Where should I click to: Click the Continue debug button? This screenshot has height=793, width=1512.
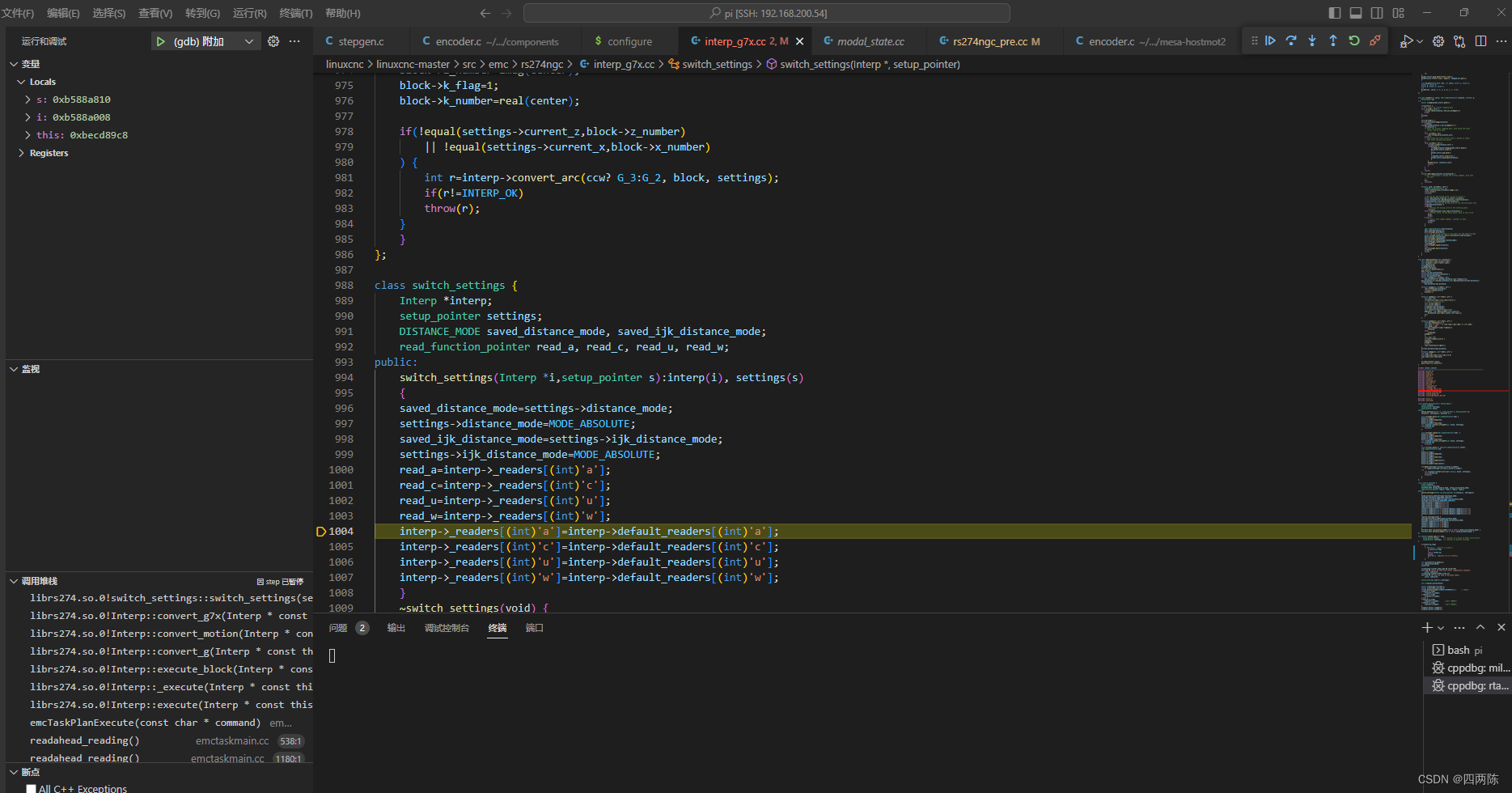[x=1270, y=40]
